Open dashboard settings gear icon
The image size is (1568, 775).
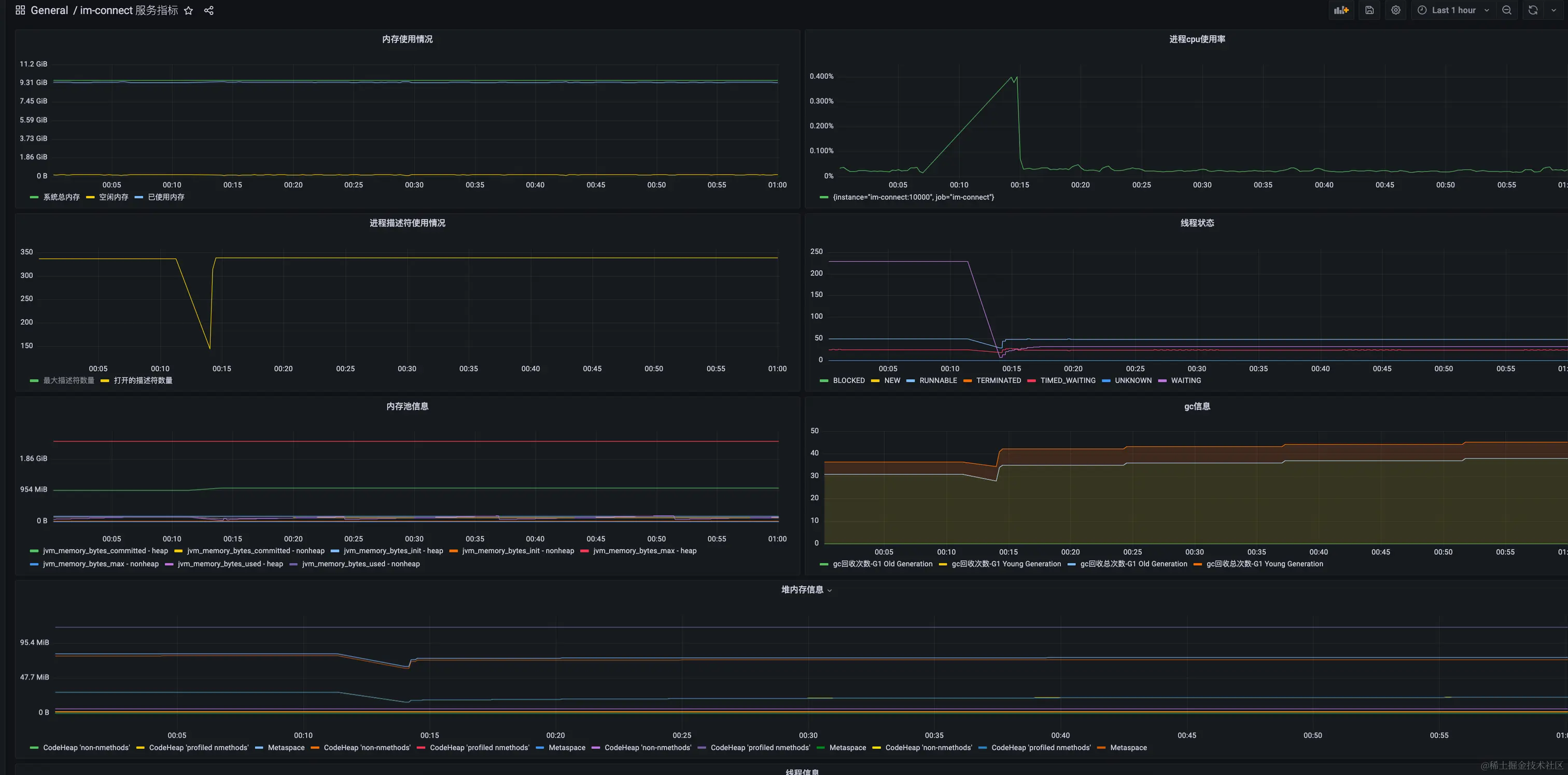tap(1396, 10)
